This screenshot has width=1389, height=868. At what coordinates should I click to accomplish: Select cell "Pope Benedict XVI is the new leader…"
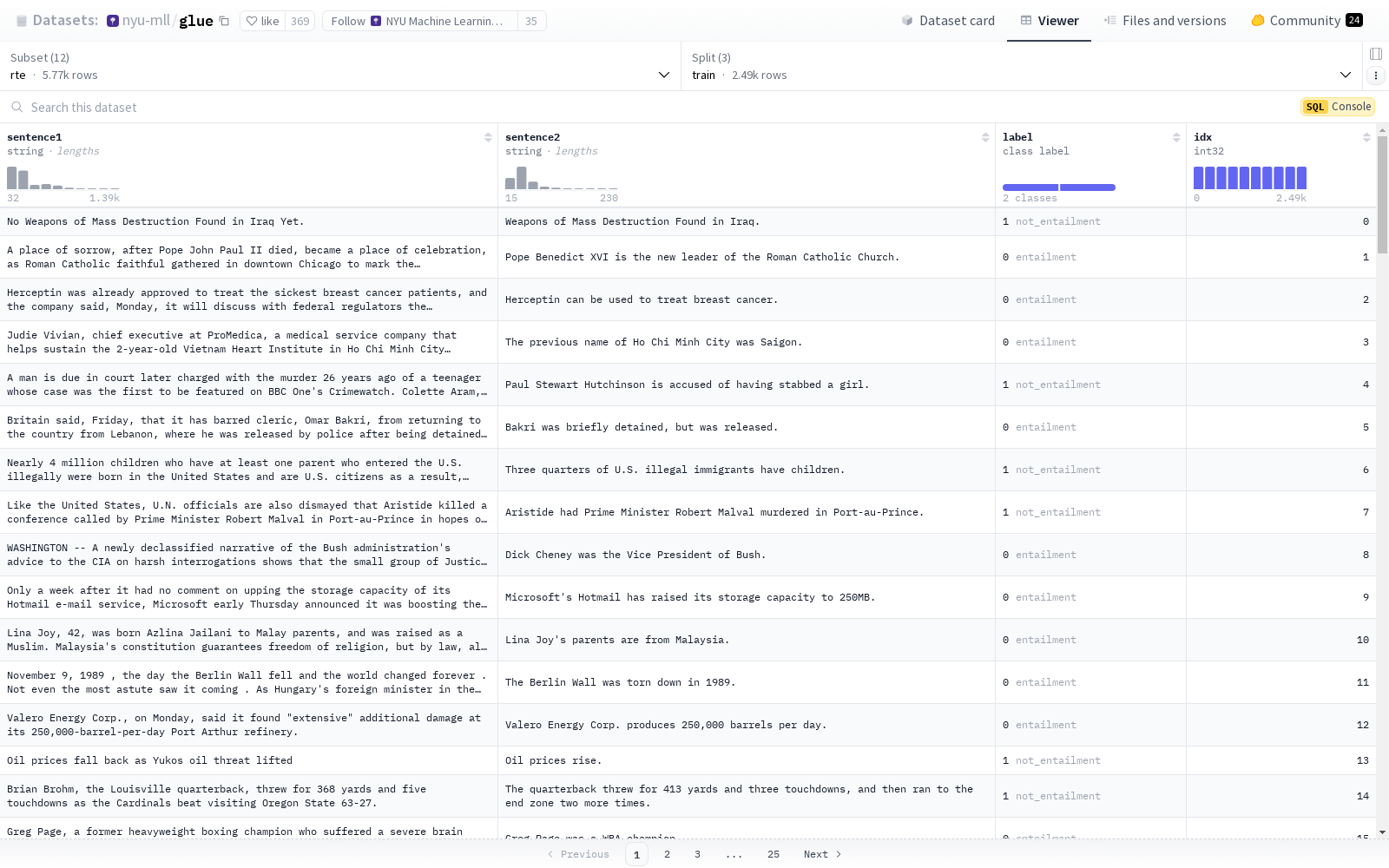coord(747,257)
